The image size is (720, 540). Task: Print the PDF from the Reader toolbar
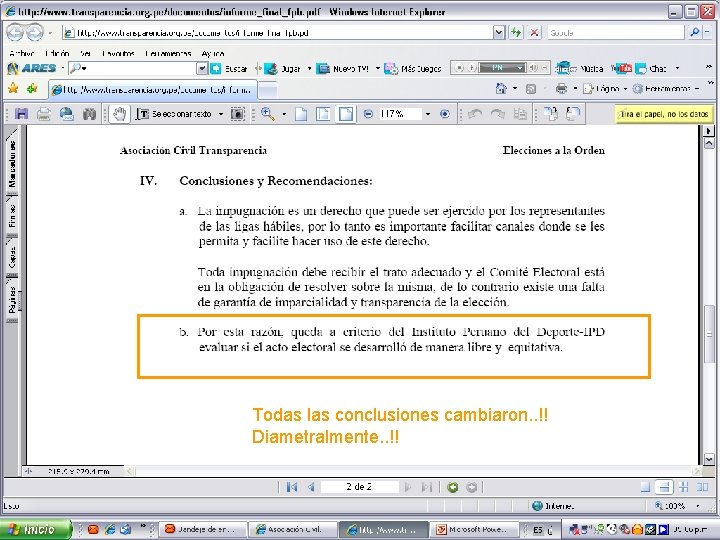pyautogui.click(x=44, y=113)
